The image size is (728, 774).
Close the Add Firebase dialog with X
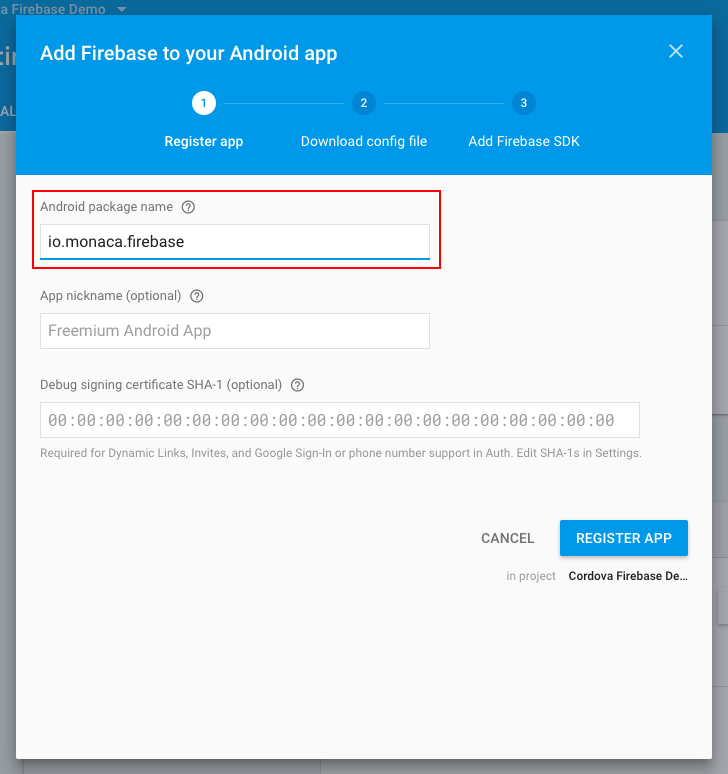pos(676,51)
